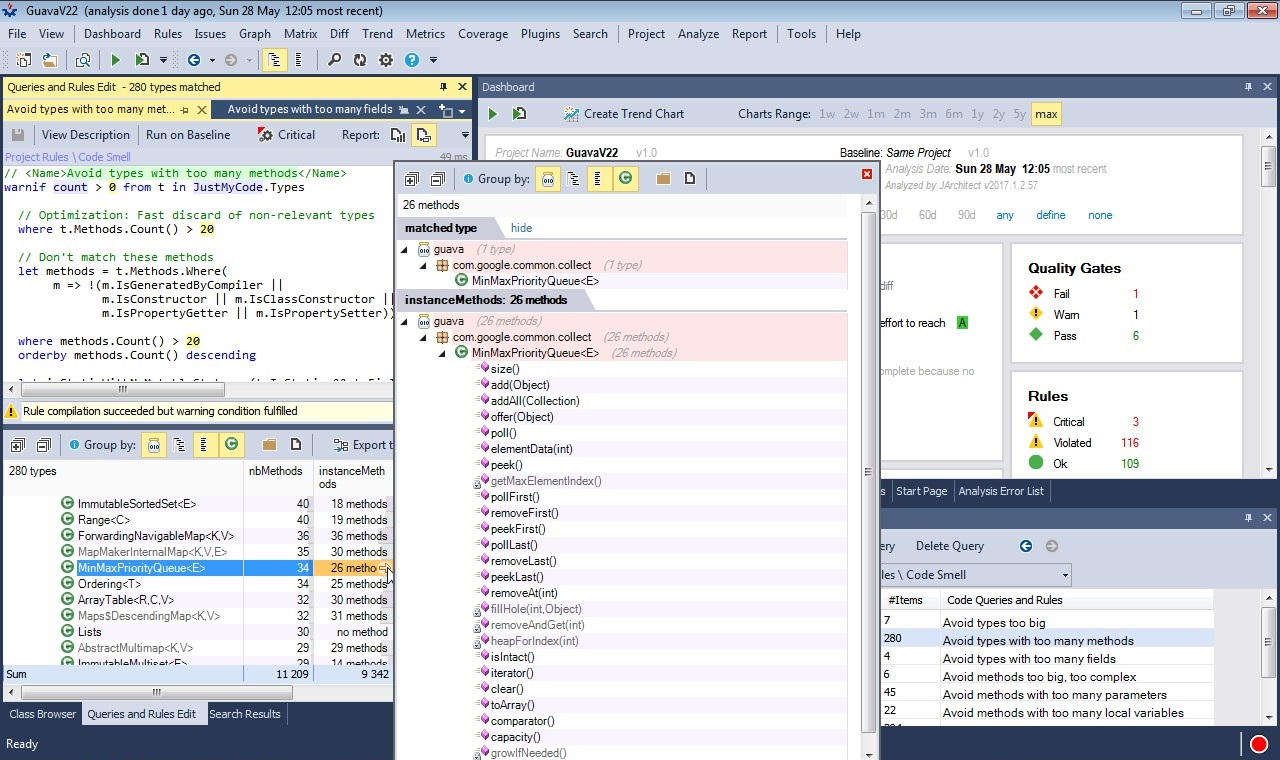The image size is (1280, 760).
Task: Click the popup window vertical scrollbar
Action: (868, 470)
